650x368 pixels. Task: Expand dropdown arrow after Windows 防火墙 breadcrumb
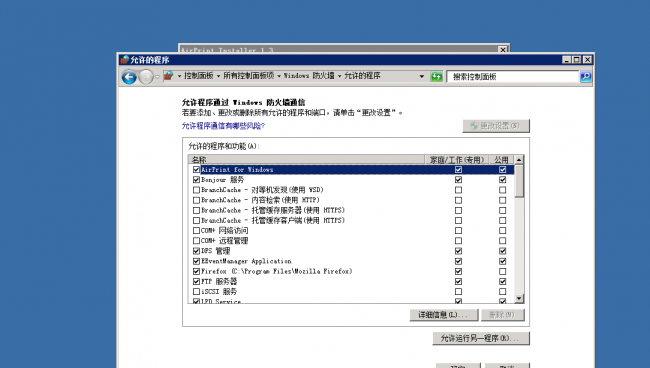[x=339, y=76]
